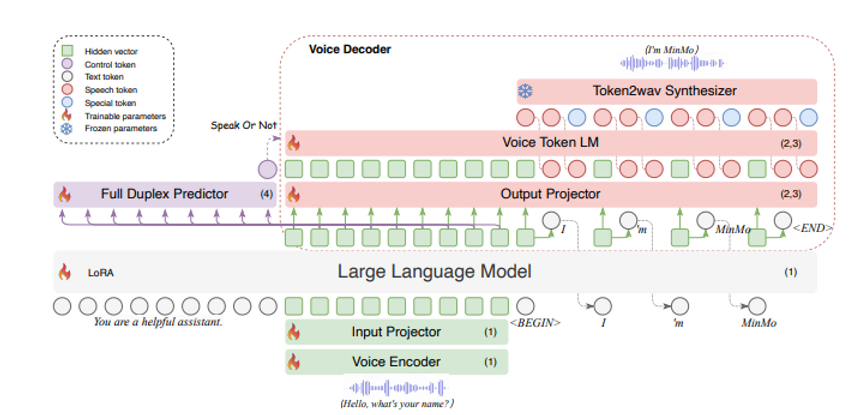Click the text token circle labeled <BEGIN>
Screen dimensions: 861x415
point(525,306)
